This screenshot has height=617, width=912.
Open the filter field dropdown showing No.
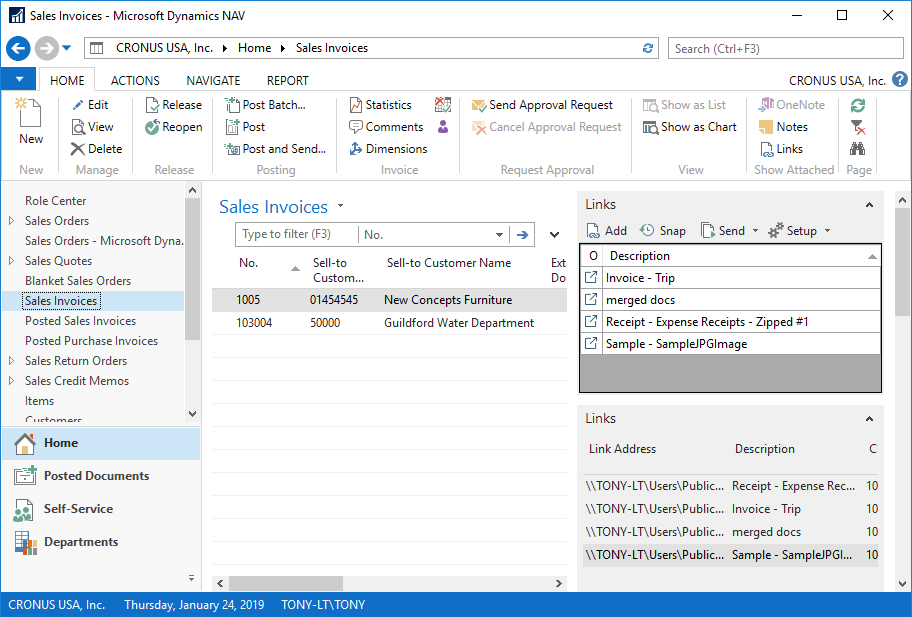pyautogui.click(x=500, y=235)
